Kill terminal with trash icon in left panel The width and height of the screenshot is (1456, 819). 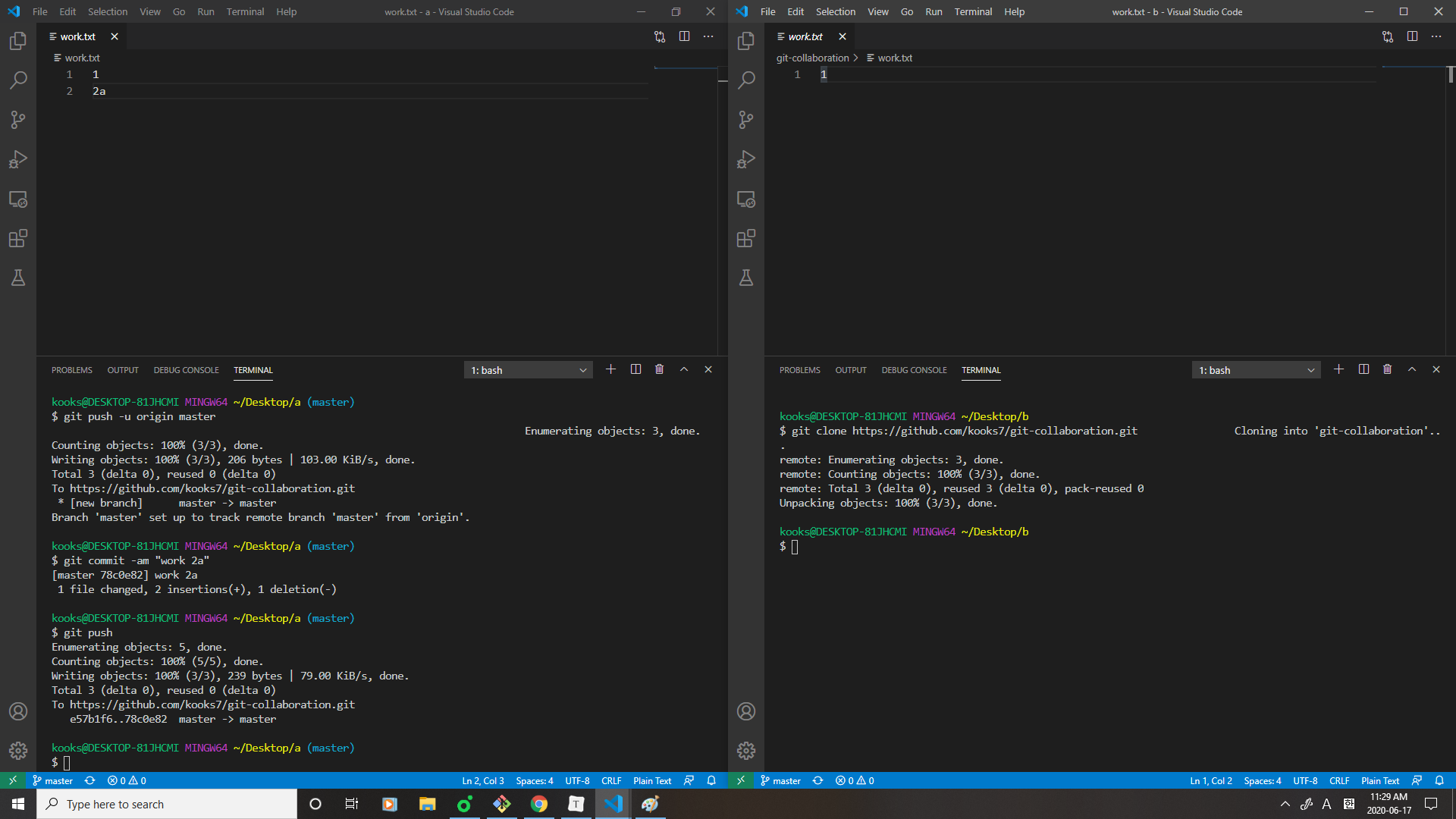659,369
